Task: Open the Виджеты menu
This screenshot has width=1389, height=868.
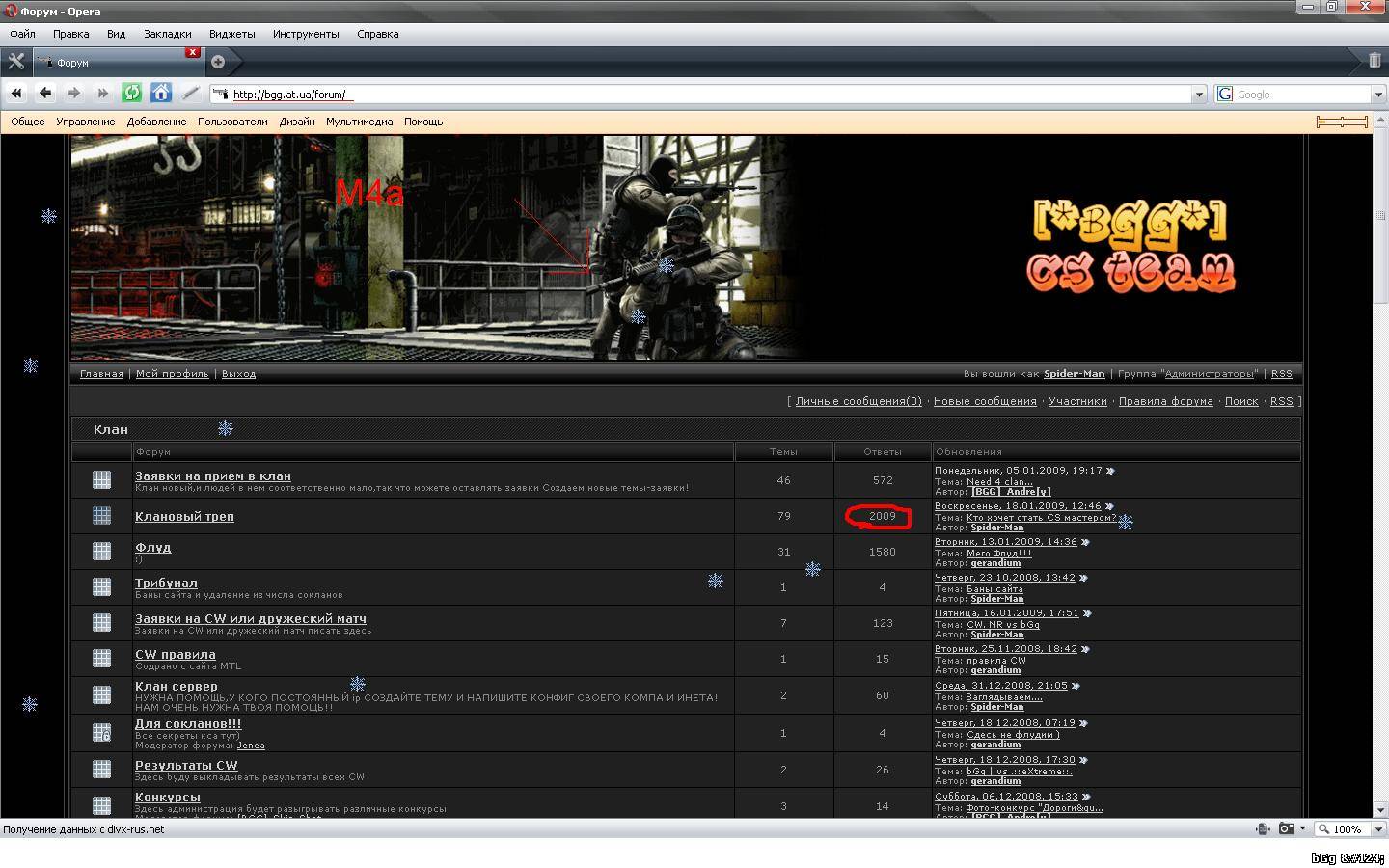Action: [x=232, y=34]
